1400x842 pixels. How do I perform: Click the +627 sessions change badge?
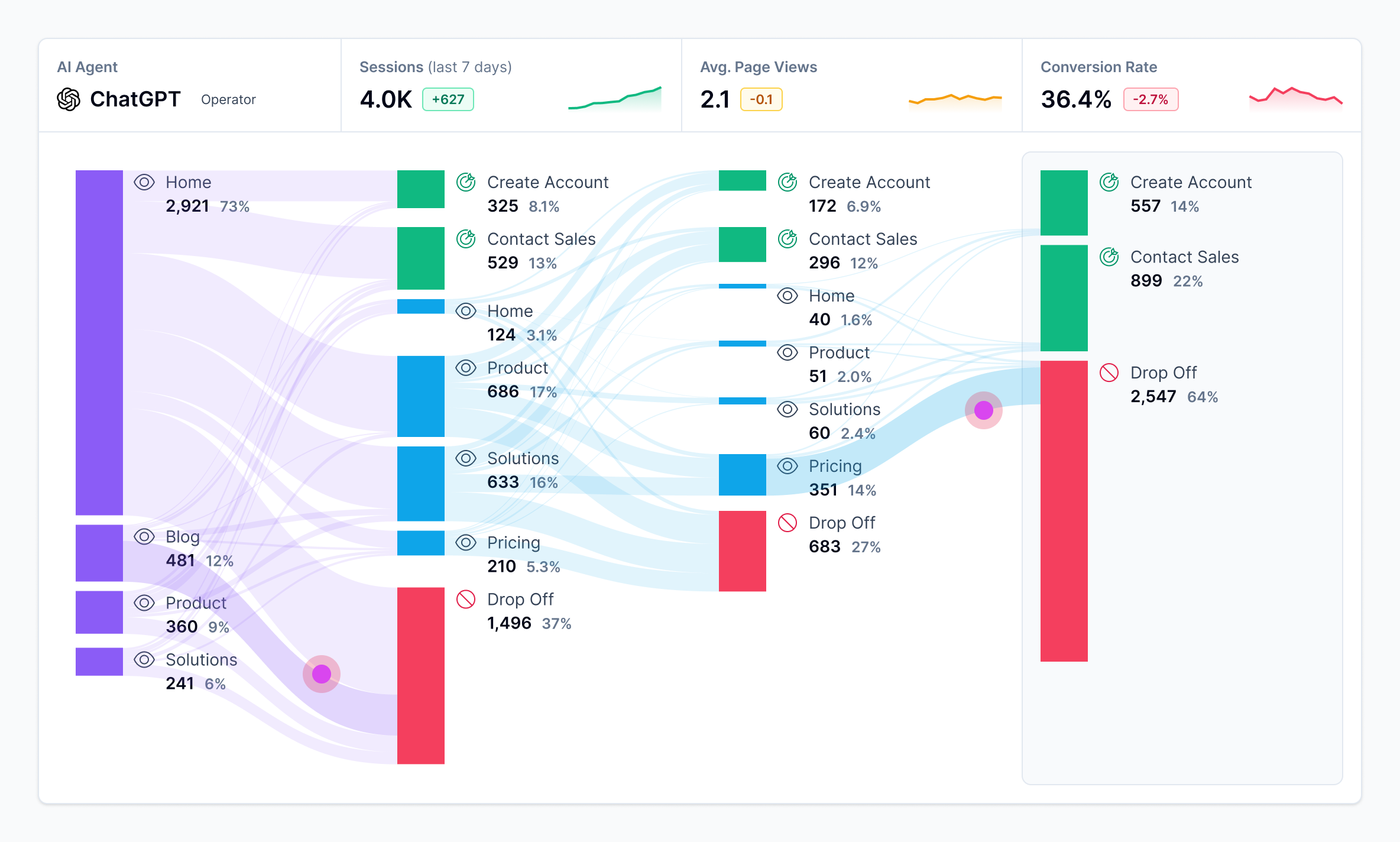tap(448, 99)
